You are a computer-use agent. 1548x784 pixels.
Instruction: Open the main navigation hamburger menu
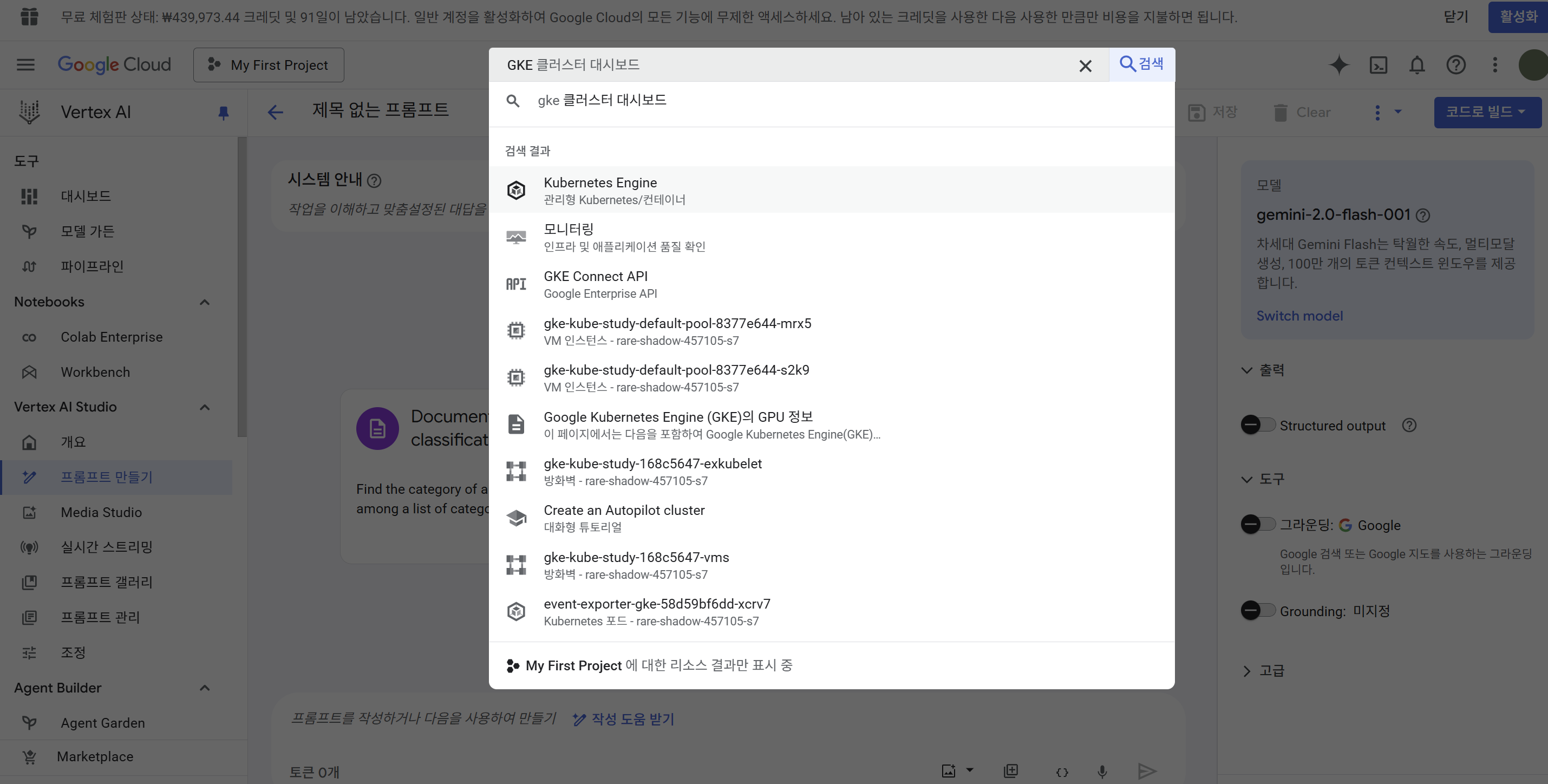tap(25, 65)
